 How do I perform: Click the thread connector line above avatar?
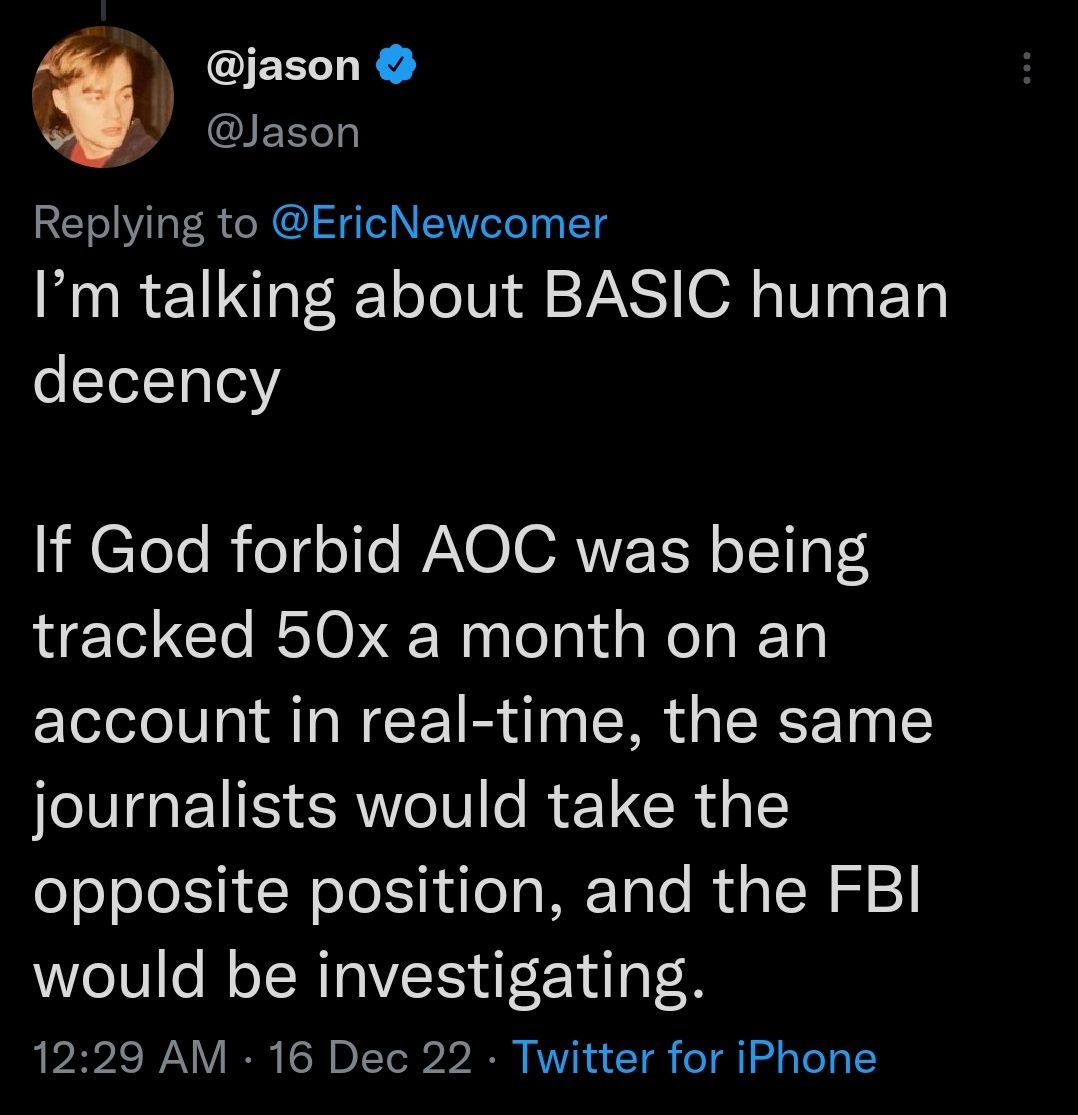pyautogui.click(x=103, y=9)
